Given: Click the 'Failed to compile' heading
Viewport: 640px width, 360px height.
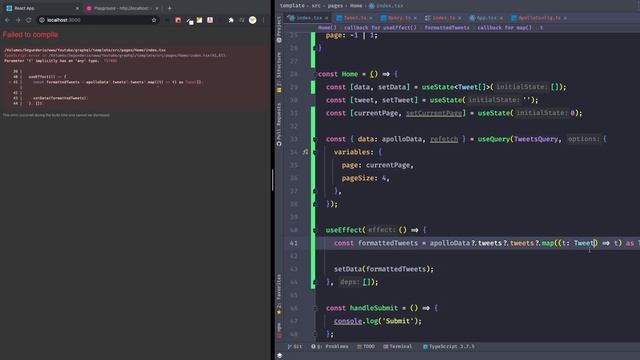Looking at the screenshot, I should (x=31, y=35).
